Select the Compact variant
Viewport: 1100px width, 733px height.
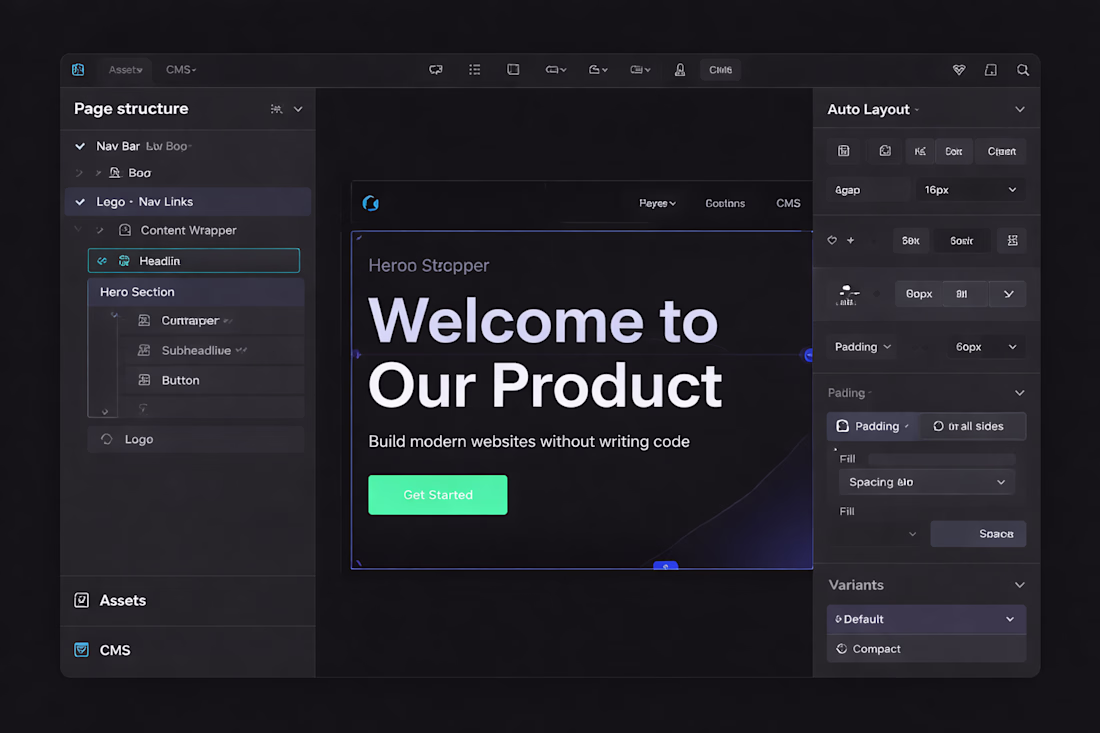[926, 649]
